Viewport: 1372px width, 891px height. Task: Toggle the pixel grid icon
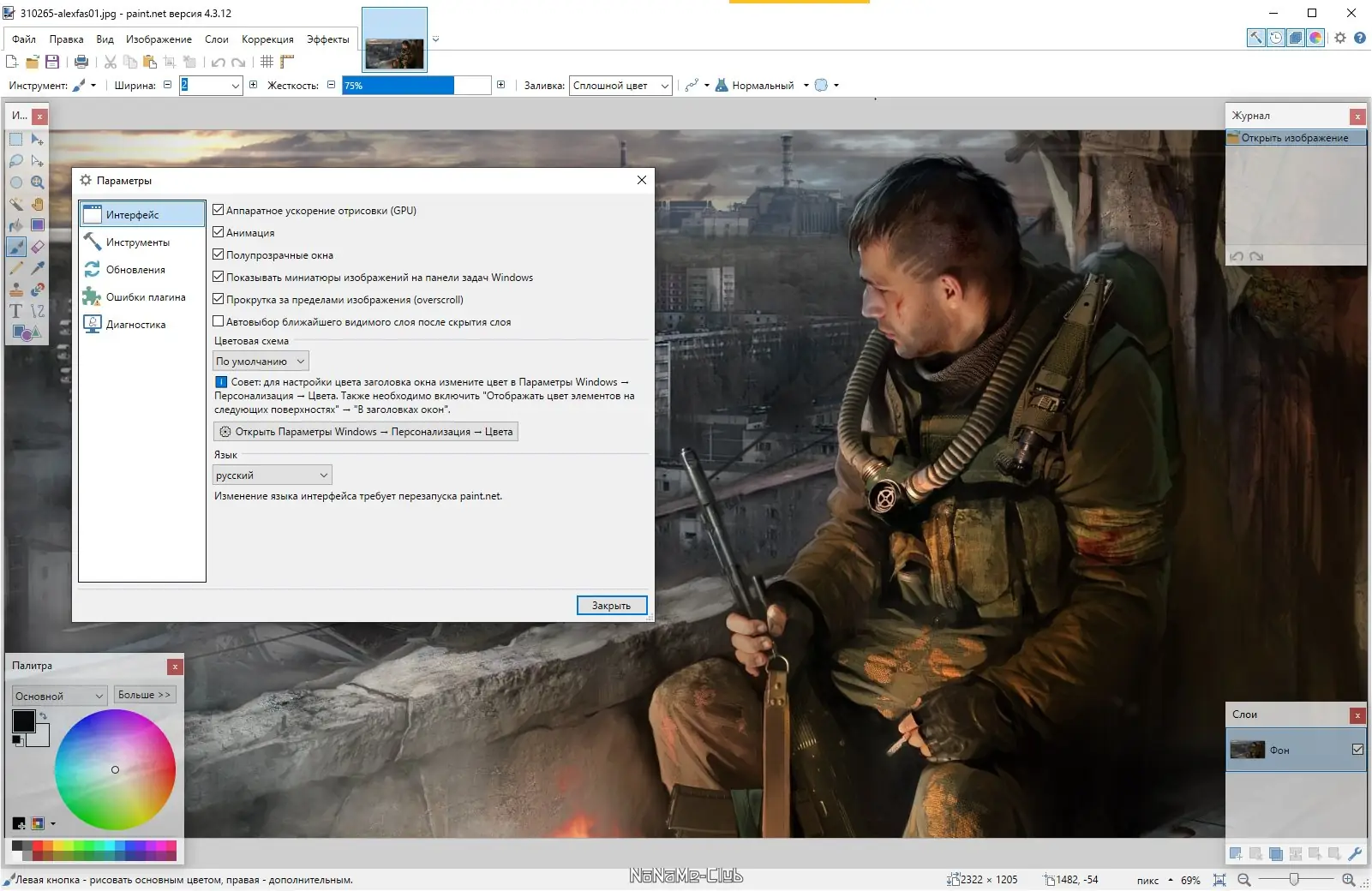pyautogui.click(x=267, y=62)
